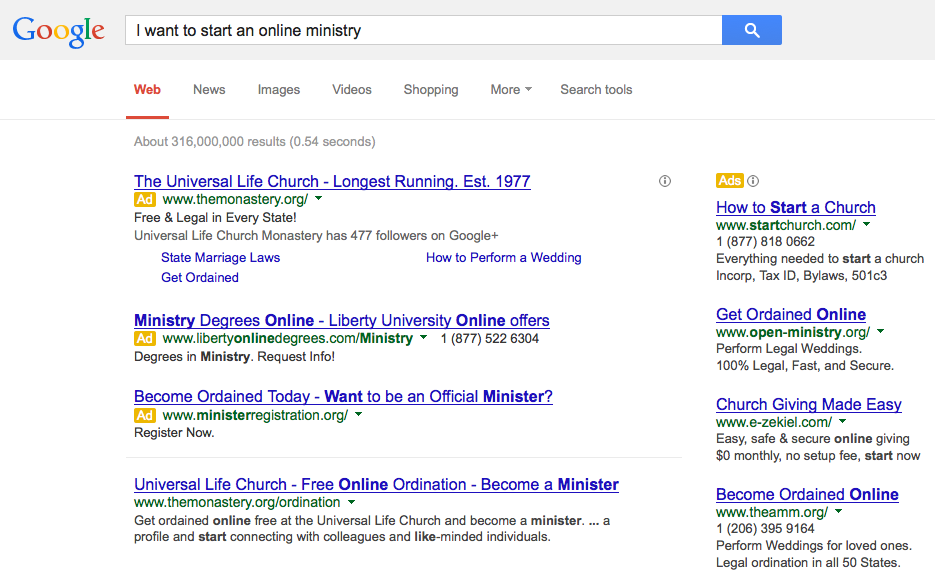This screenshot has width=935, height=570.
Task: Click the Google logo
Action: (58, 31)
